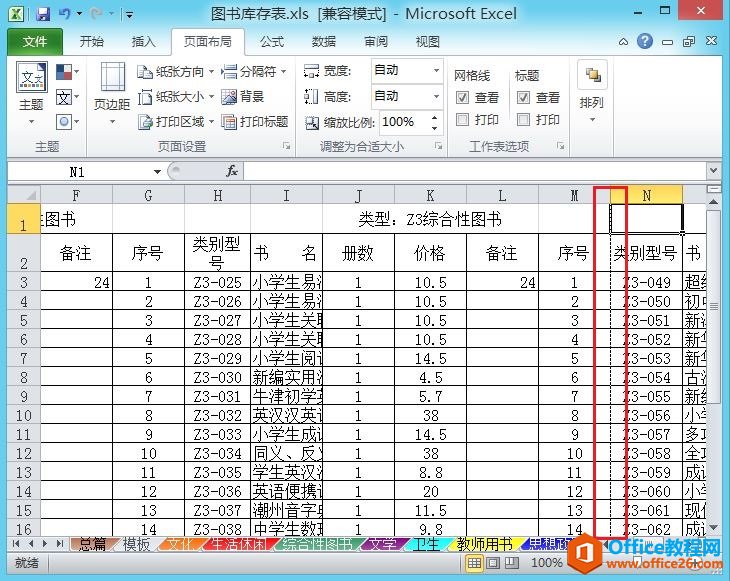The image size is (730, 581).
Task: Click Orientation (纸张方向) button
Action: (x=175, y=72)
